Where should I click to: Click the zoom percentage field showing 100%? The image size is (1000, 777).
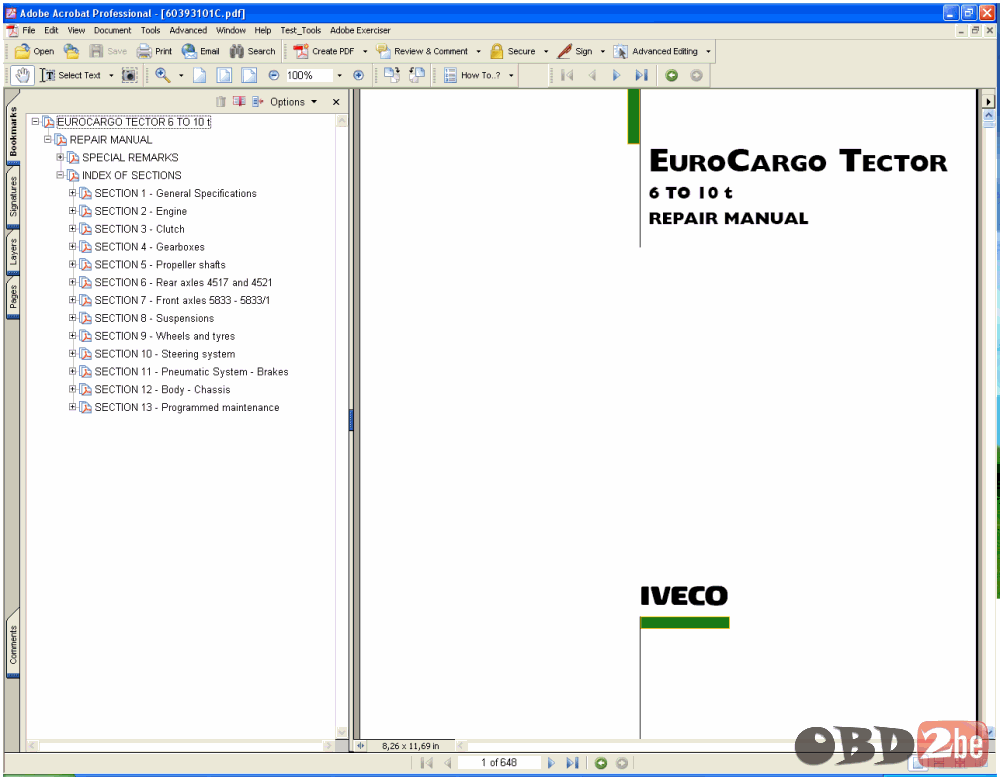[x=308, y=75]
